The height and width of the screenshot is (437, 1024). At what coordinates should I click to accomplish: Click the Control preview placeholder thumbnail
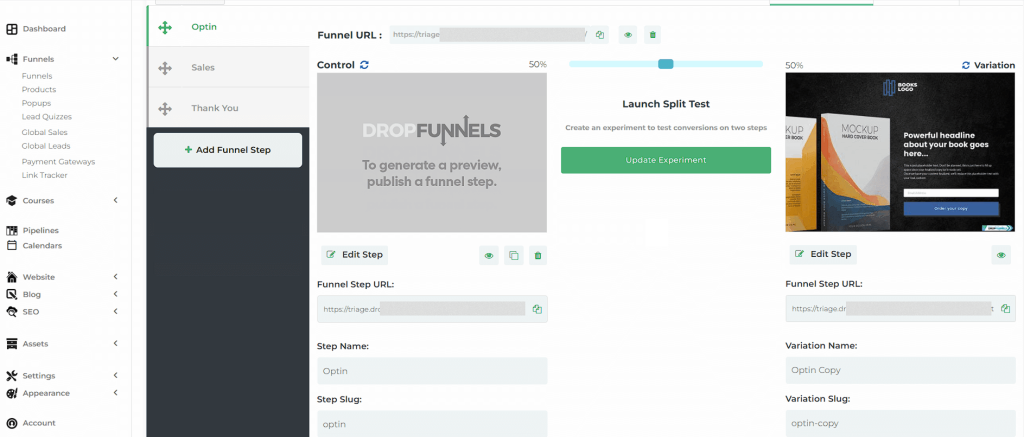pos(432,152)
